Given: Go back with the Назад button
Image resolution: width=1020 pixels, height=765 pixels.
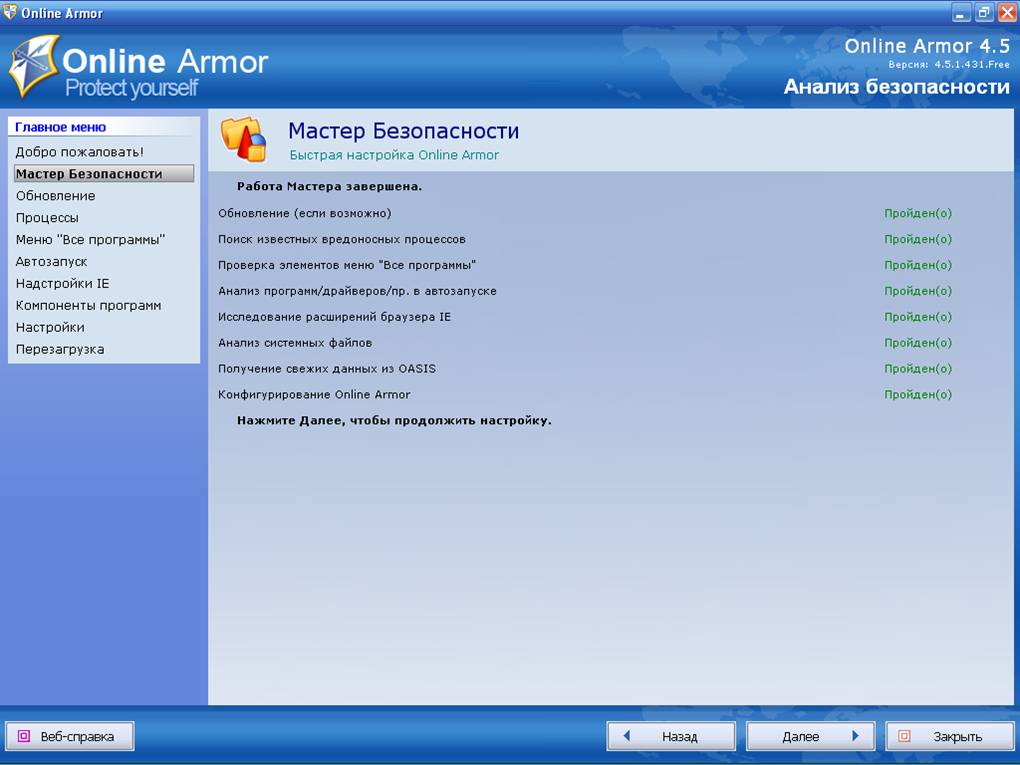Looking at the screenshot, I should (671, 736).
